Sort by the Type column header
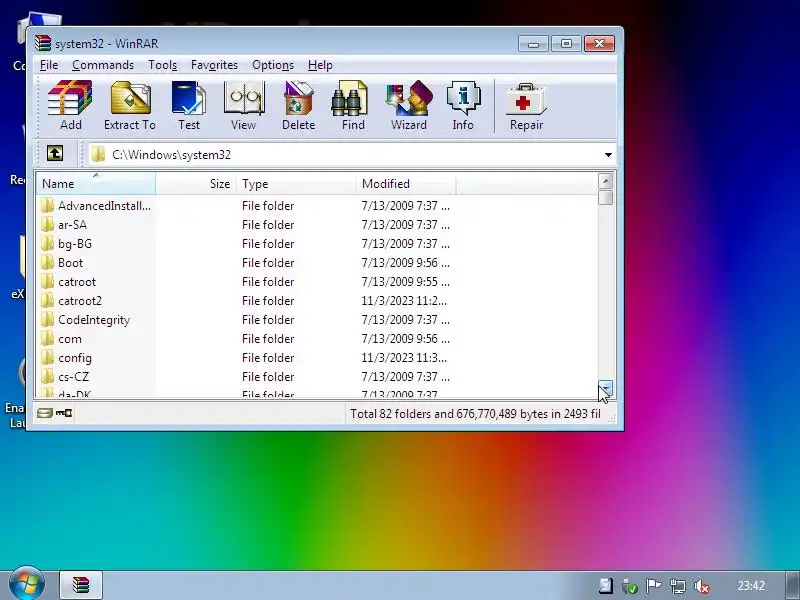 click(x=296, y=184)
